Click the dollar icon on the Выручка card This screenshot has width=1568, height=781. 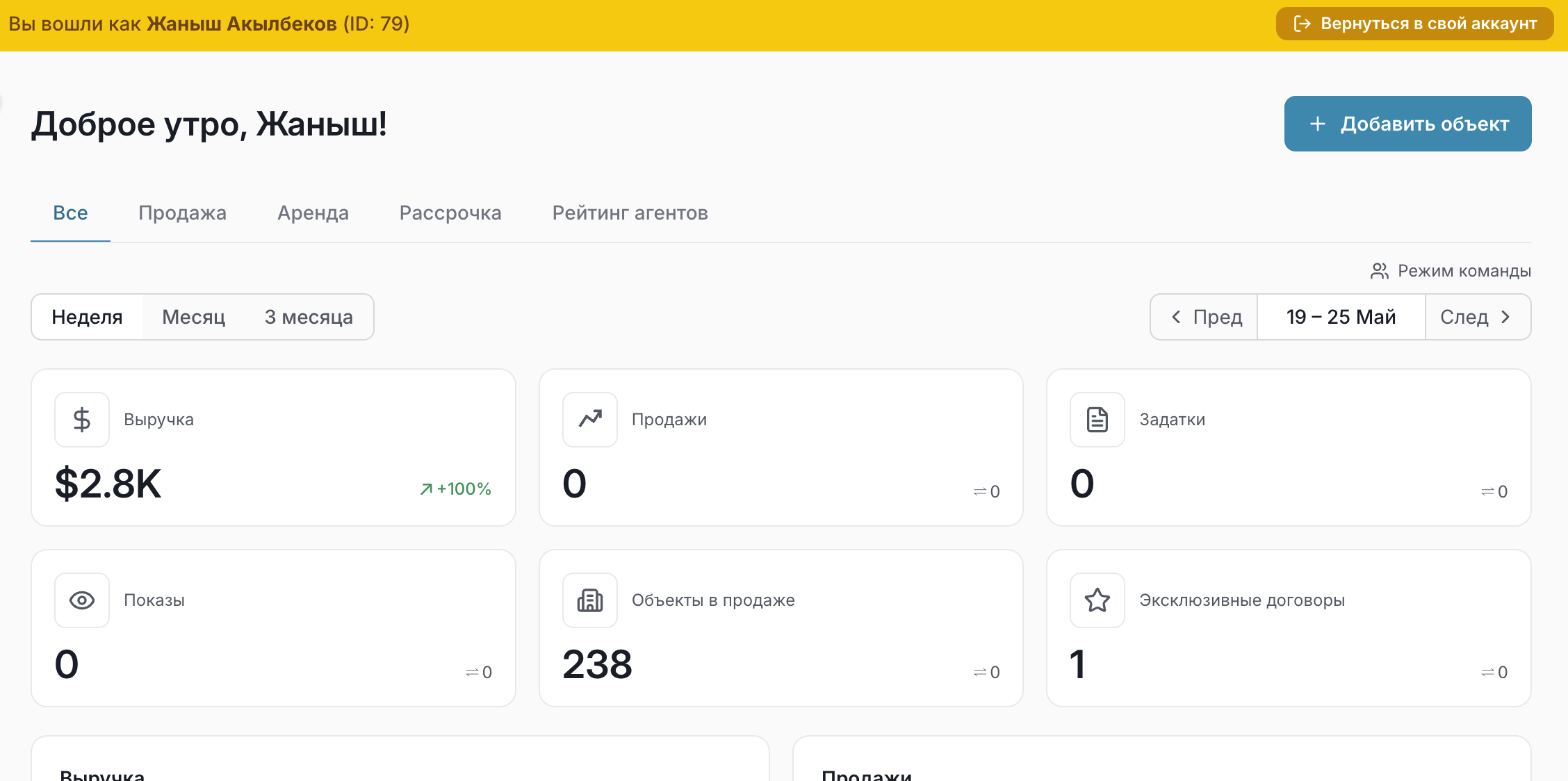click(x=82, y=420)
